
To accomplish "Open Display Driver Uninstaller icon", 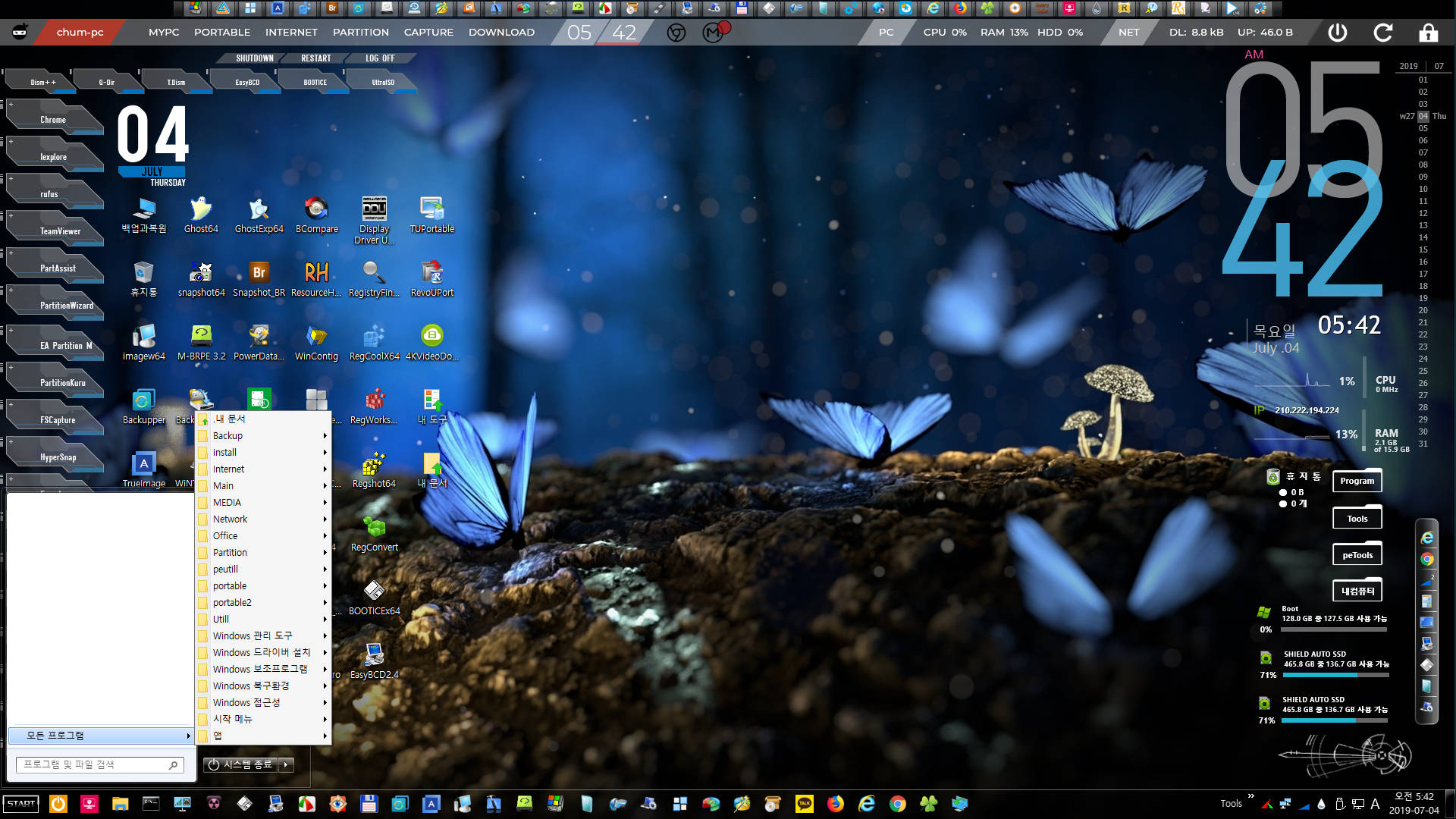I will pos(374,221).
